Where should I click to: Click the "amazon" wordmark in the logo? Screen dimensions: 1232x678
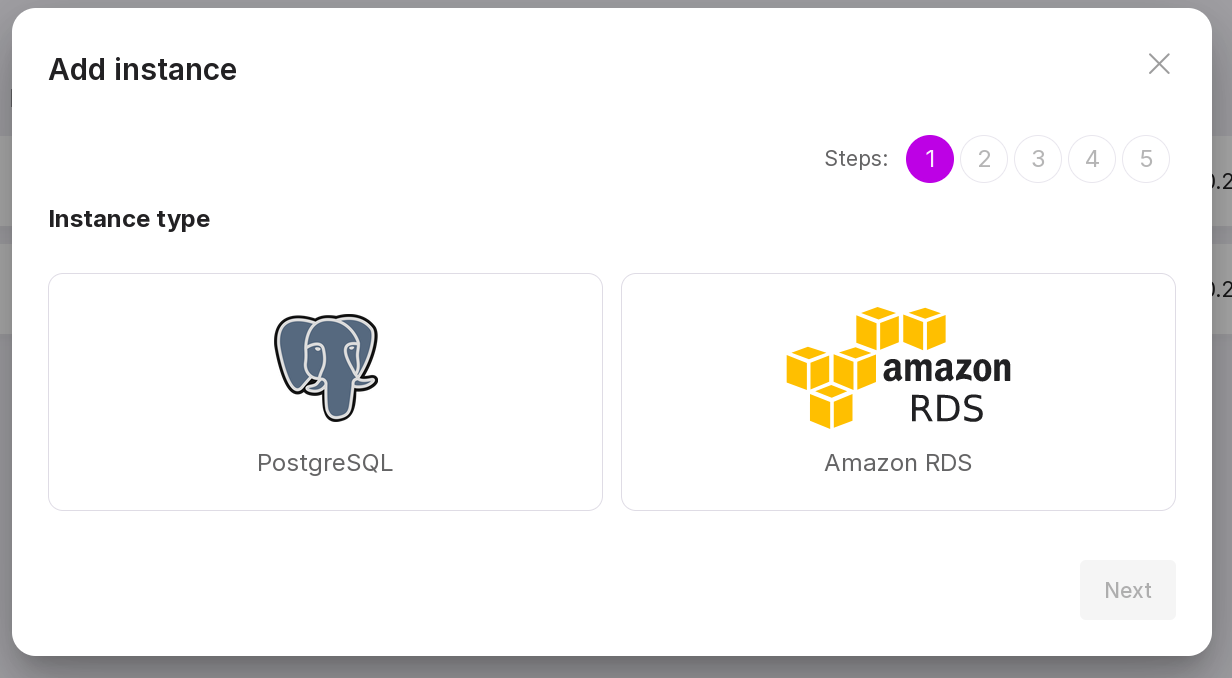pyautogui.click(x=946, y=370)
